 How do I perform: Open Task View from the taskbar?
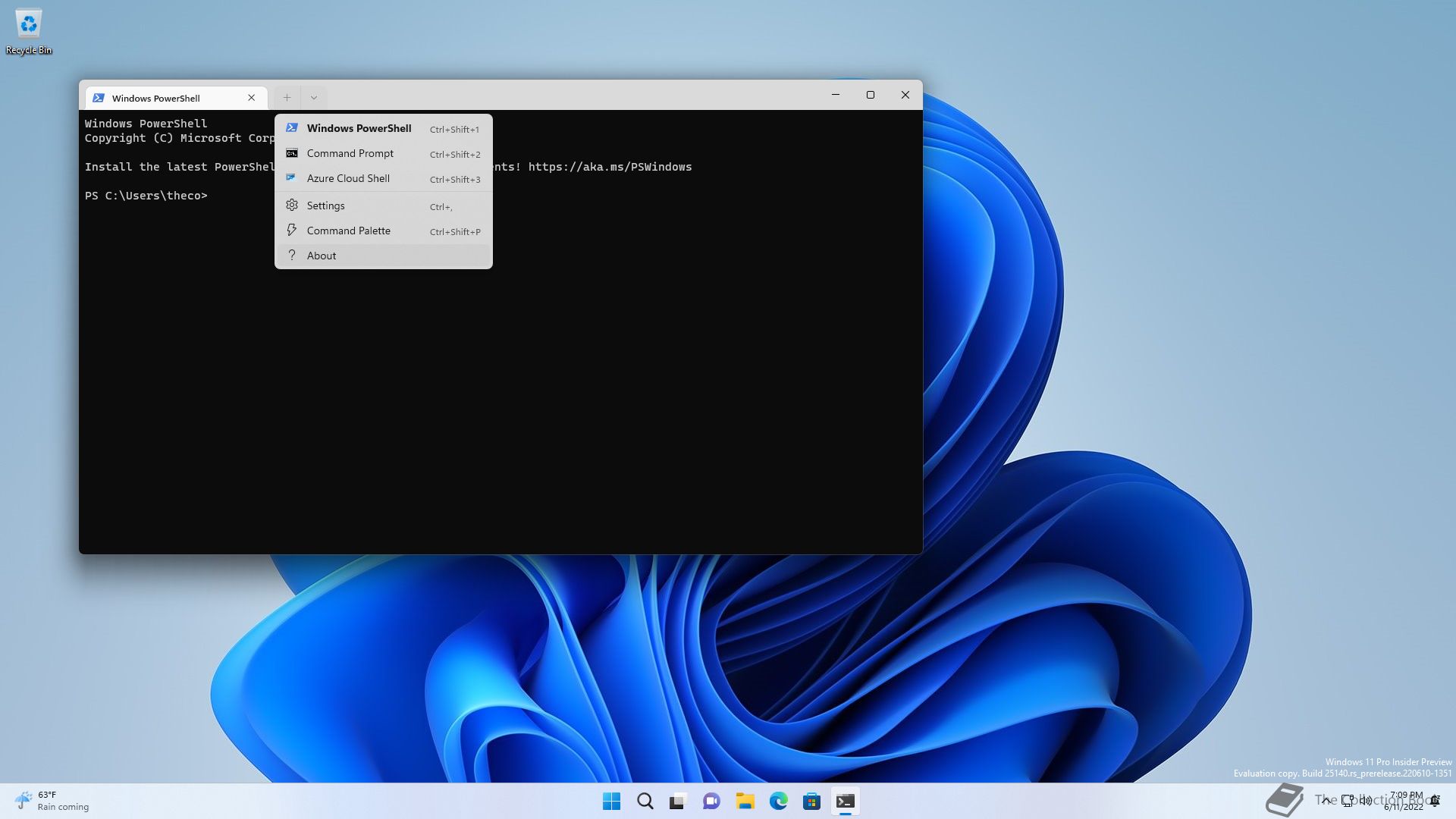pyautogui.click(x=678, y=802)
